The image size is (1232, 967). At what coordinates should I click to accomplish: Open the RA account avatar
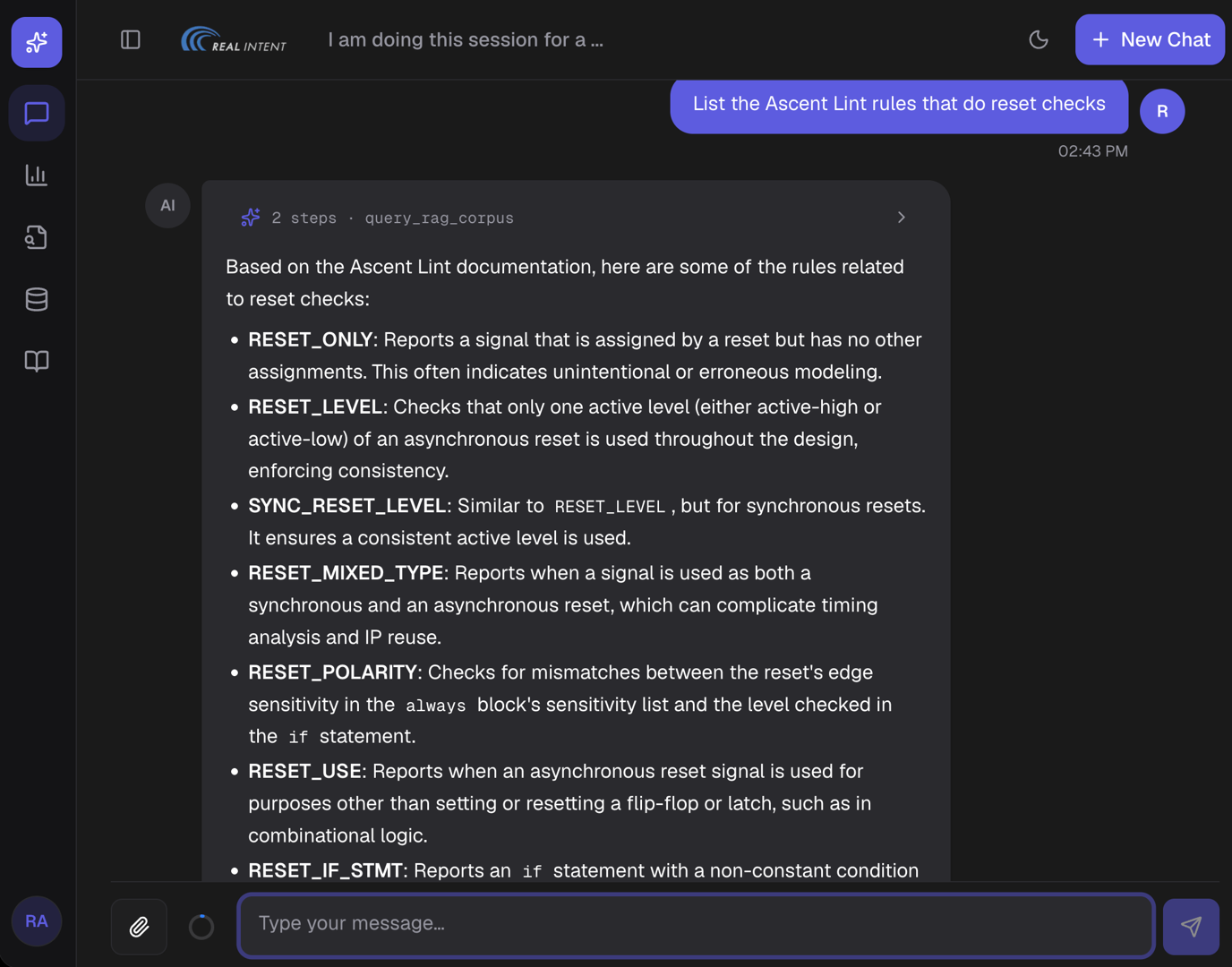[x=37, y=921]
